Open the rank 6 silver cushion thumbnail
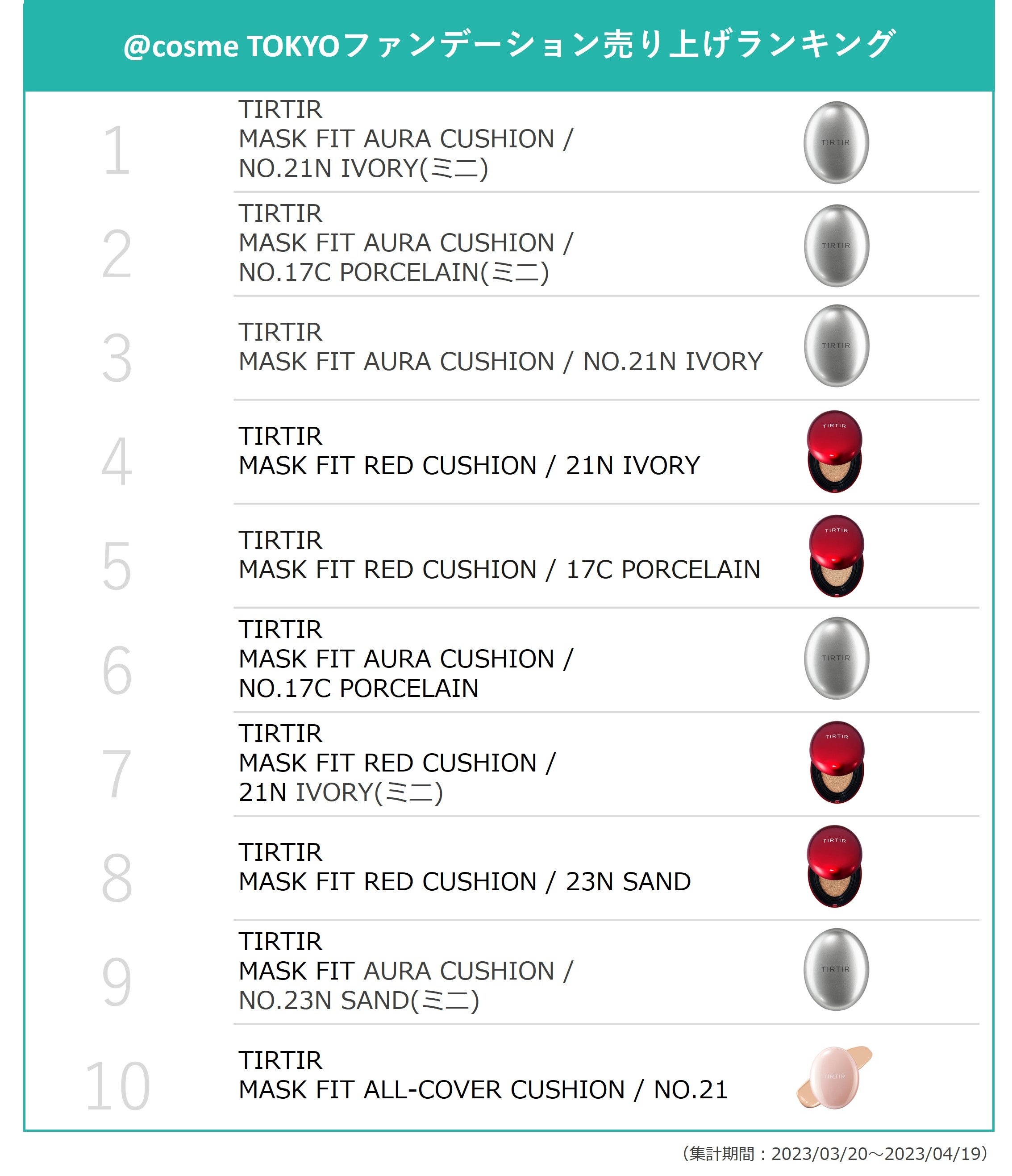Screen dimensions: 1012x1176 coord(836,659)
